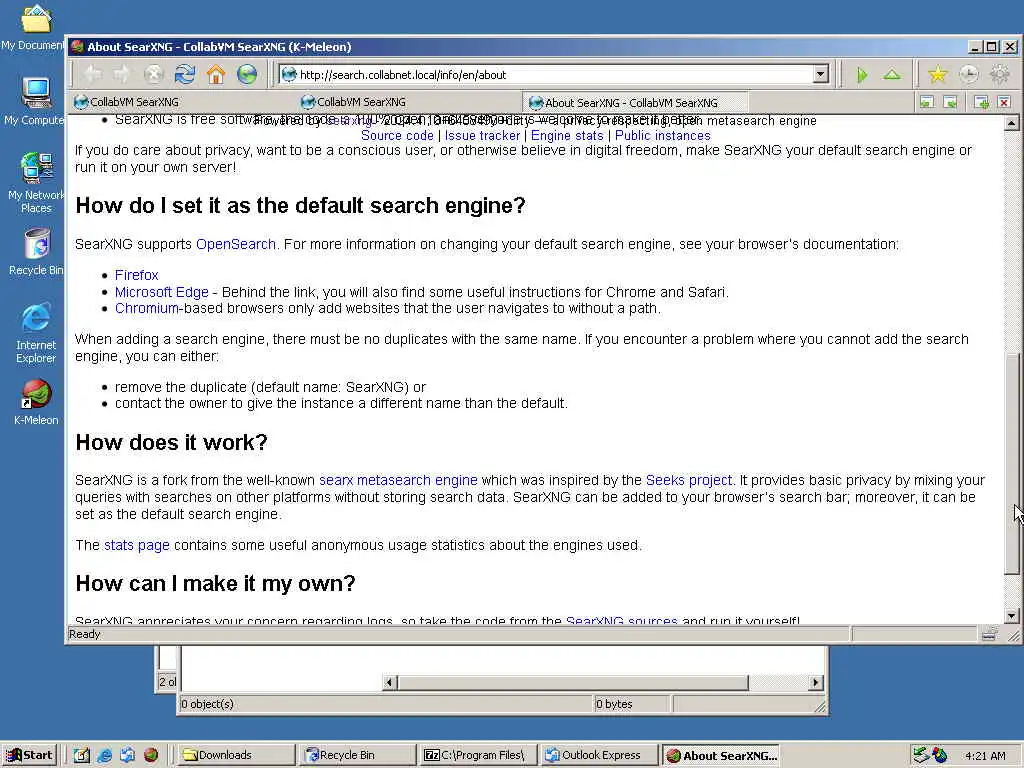
Task: Open the Chromium link
Action: (147, 308)
